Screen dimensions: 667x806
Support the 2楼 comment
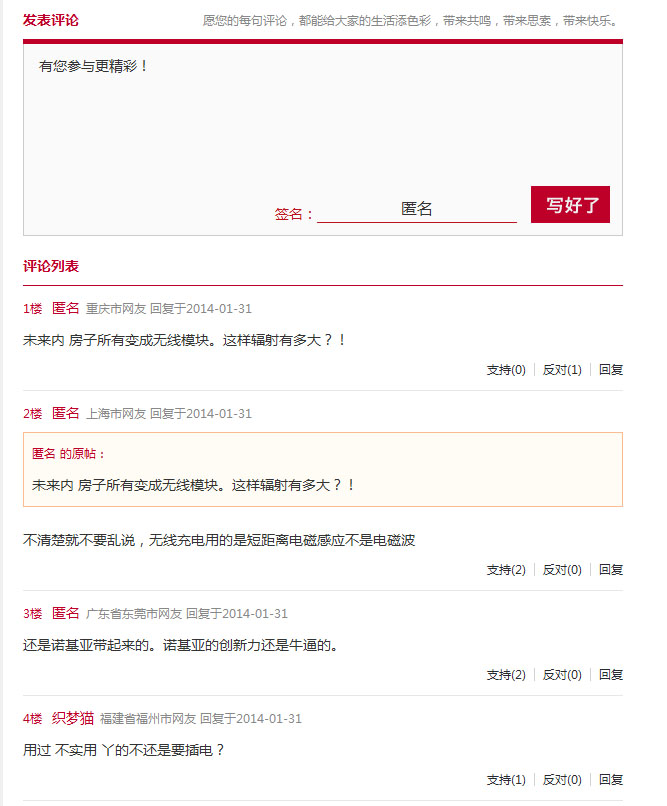point(506,570)
